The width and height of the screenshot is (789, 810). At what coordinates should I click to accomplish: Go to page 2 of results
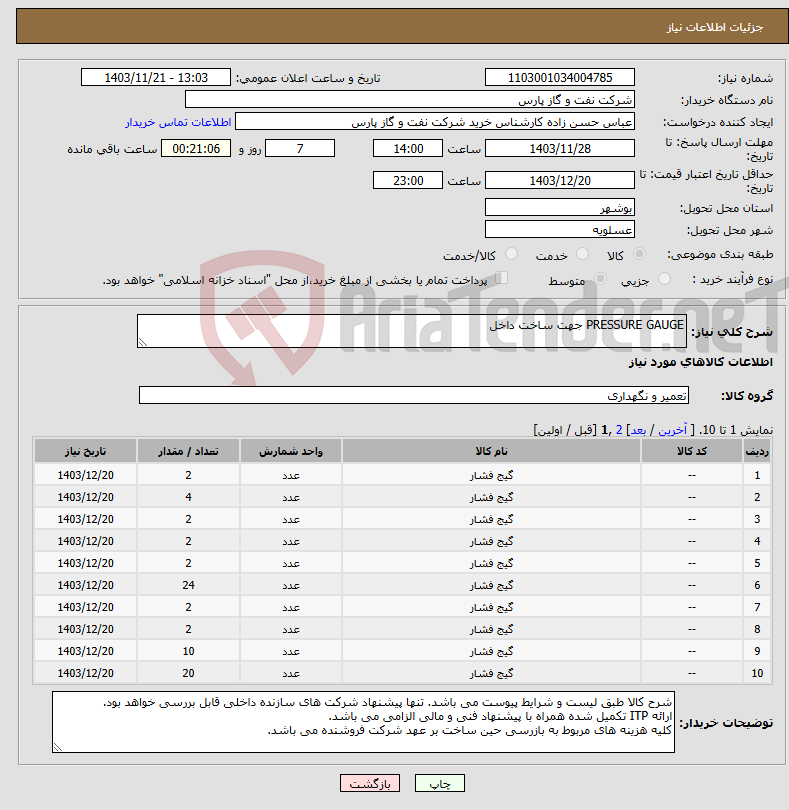click(x=619, y=430)
